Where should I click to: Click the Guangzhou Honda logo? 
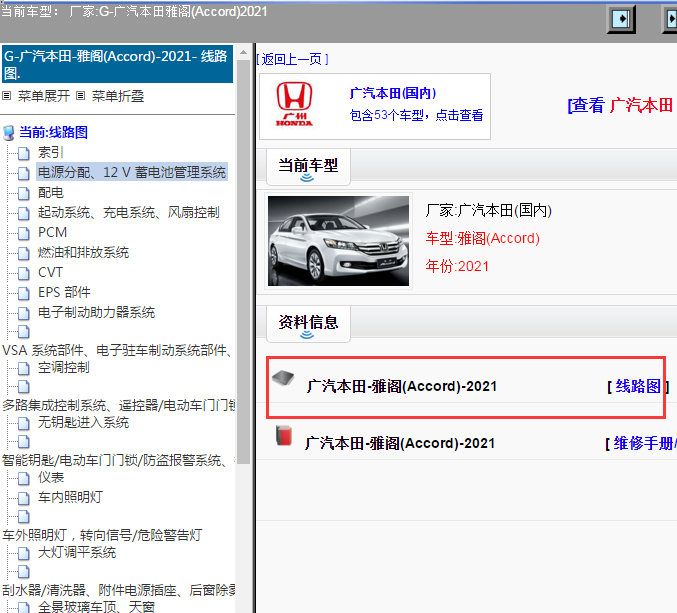pos(294,104)
